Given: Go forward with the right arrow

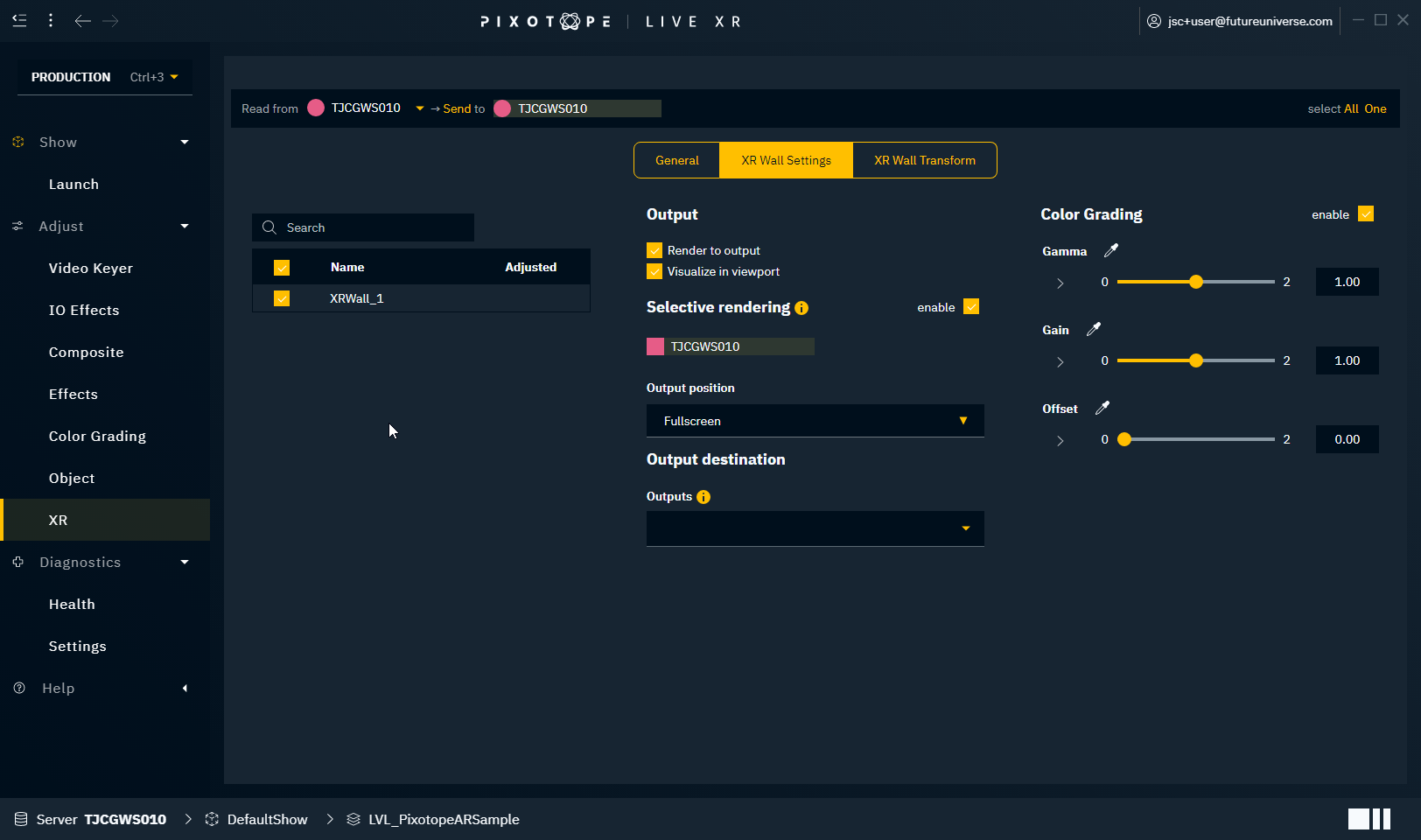Looking at the screenshot, I should point(110,21).
